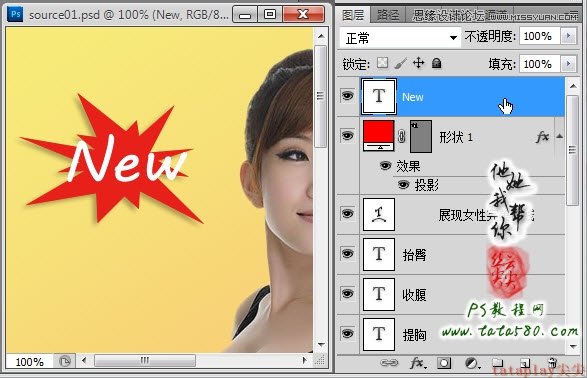Image resolution: width=587 pixels, height=378 pixels.
Task: Hide the New text layer
Action: (x=347, y=96)
